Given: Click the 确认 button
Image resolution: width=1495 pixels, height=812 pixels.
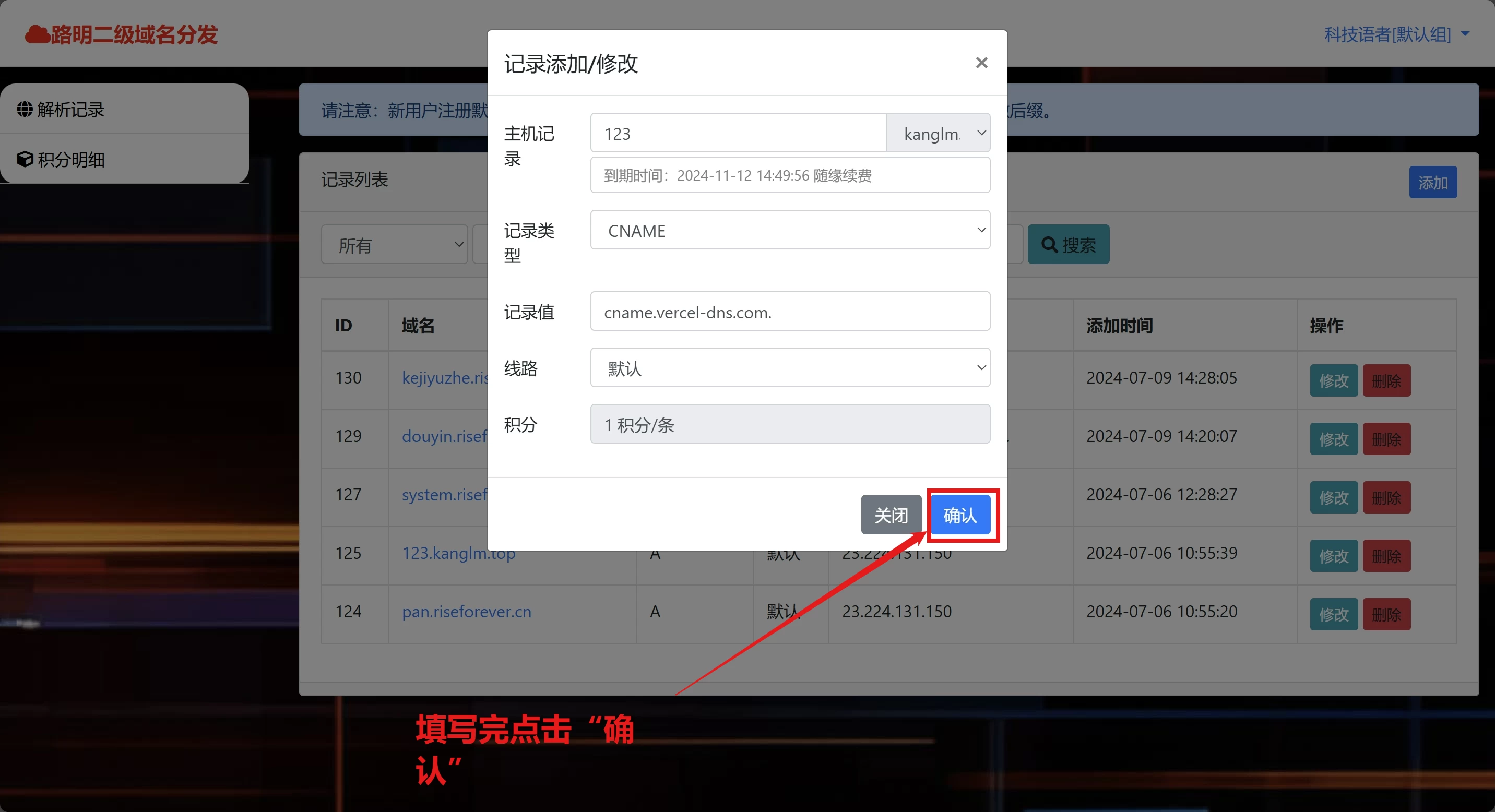Looking at the screenshot, I should tap(960, 515).
